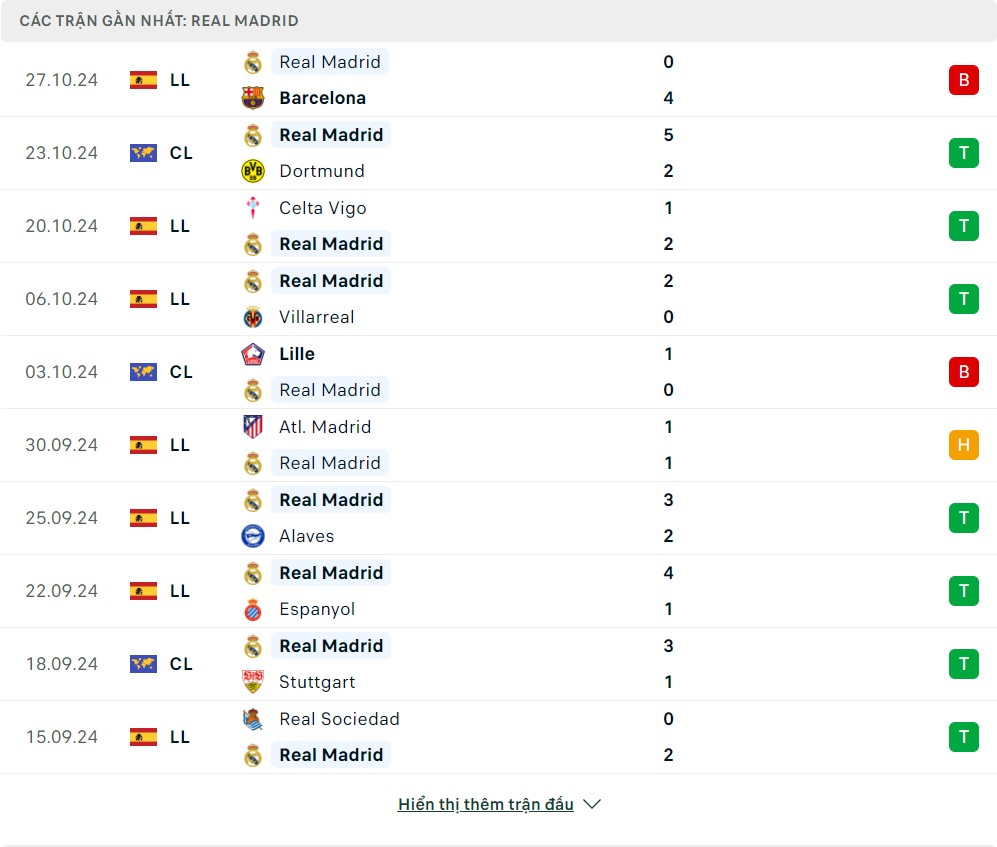The image size is (997, 847).
Task: Select Real Madrid team name in Stuttgart match
Action: 331,646
